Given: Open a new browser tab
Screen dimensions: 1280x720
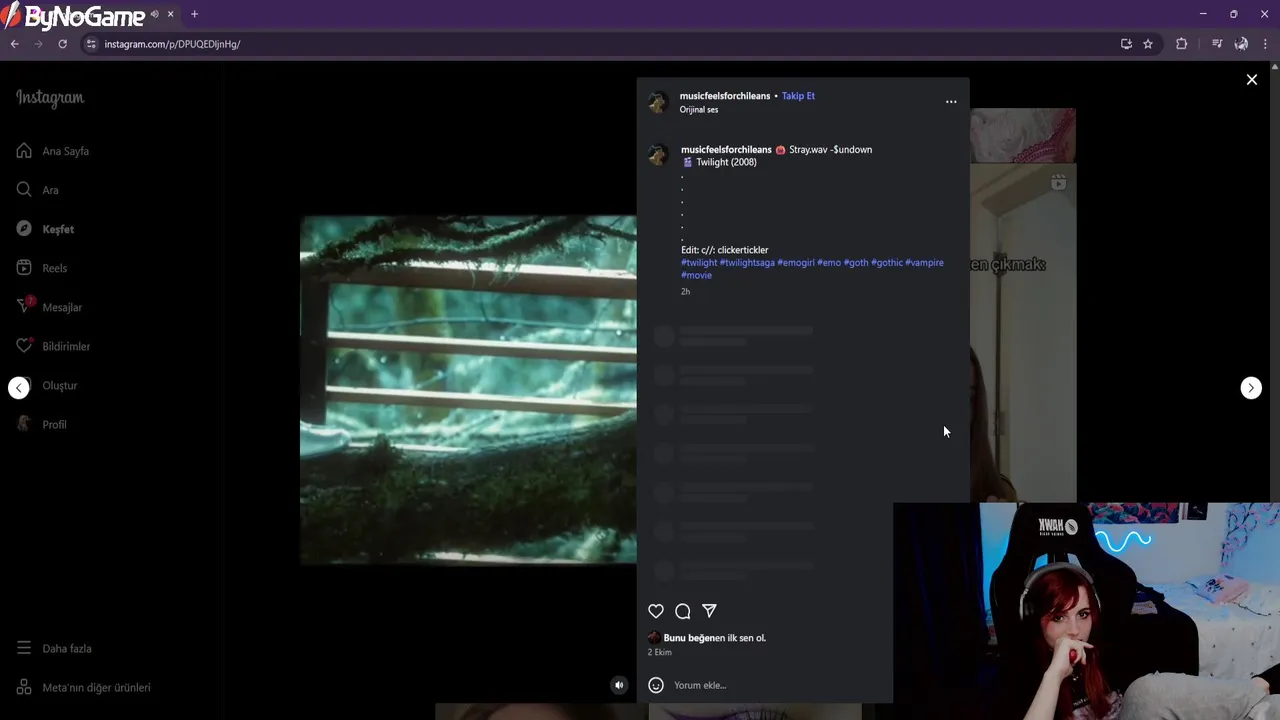Looking at the screenshot, I should 194,14.
